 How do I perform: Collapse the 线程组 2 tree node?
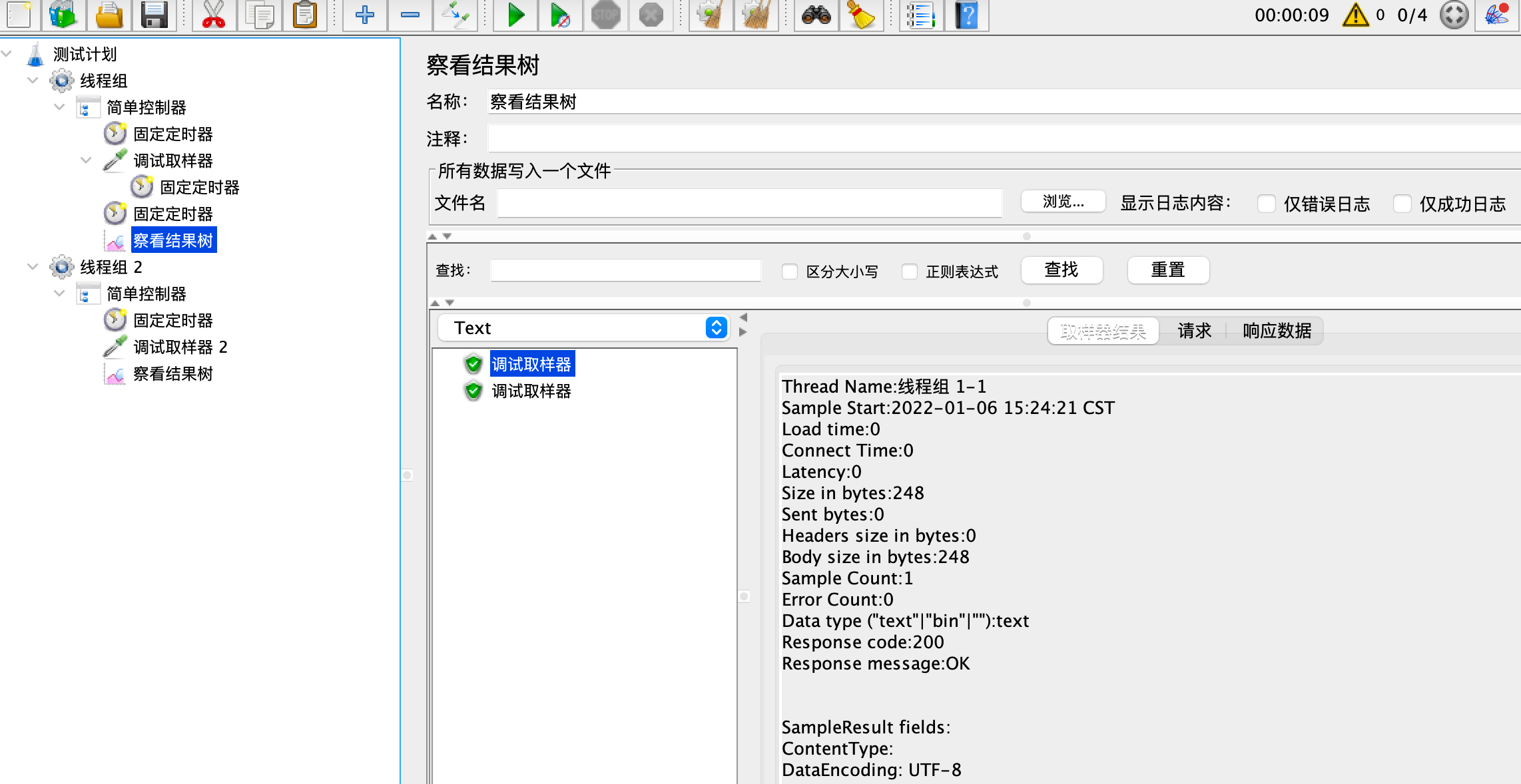point(31,266)
